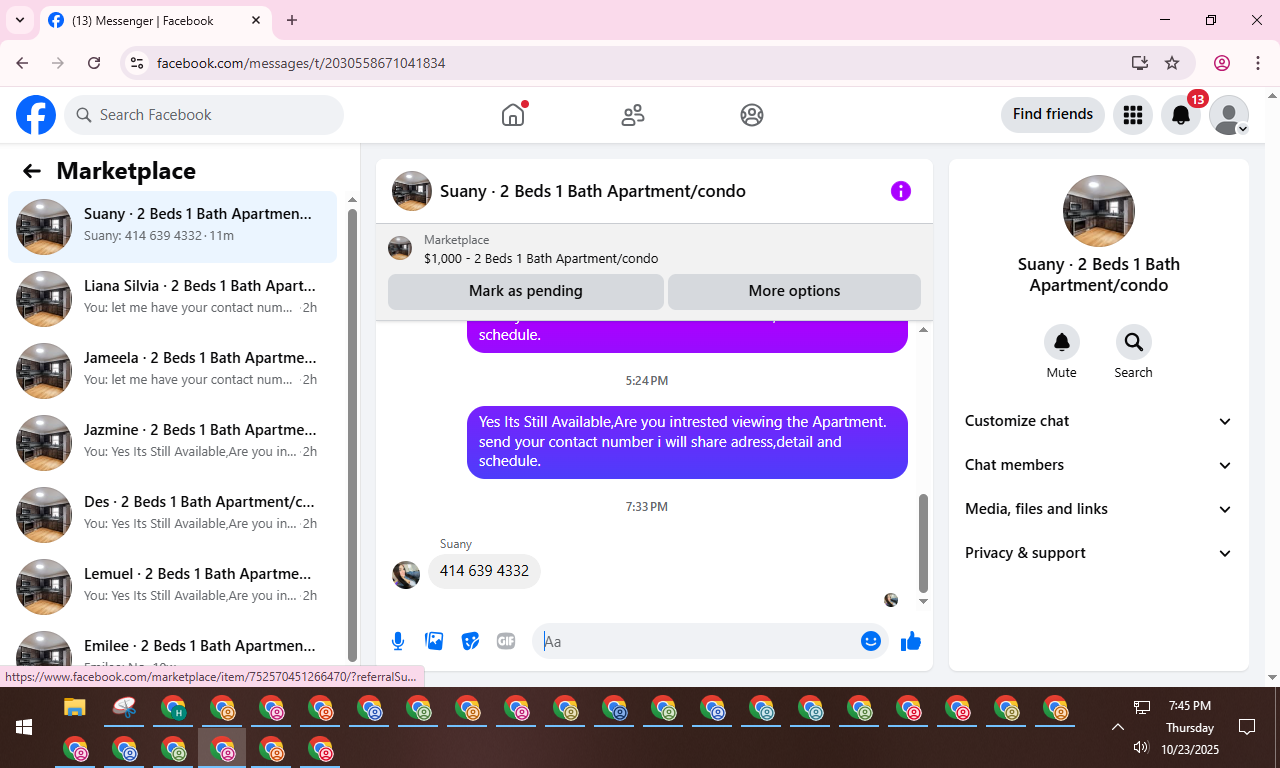Open the tab search dropdown arrow
The width and height of the screenshot is (1280, 768).
(19, 20)
